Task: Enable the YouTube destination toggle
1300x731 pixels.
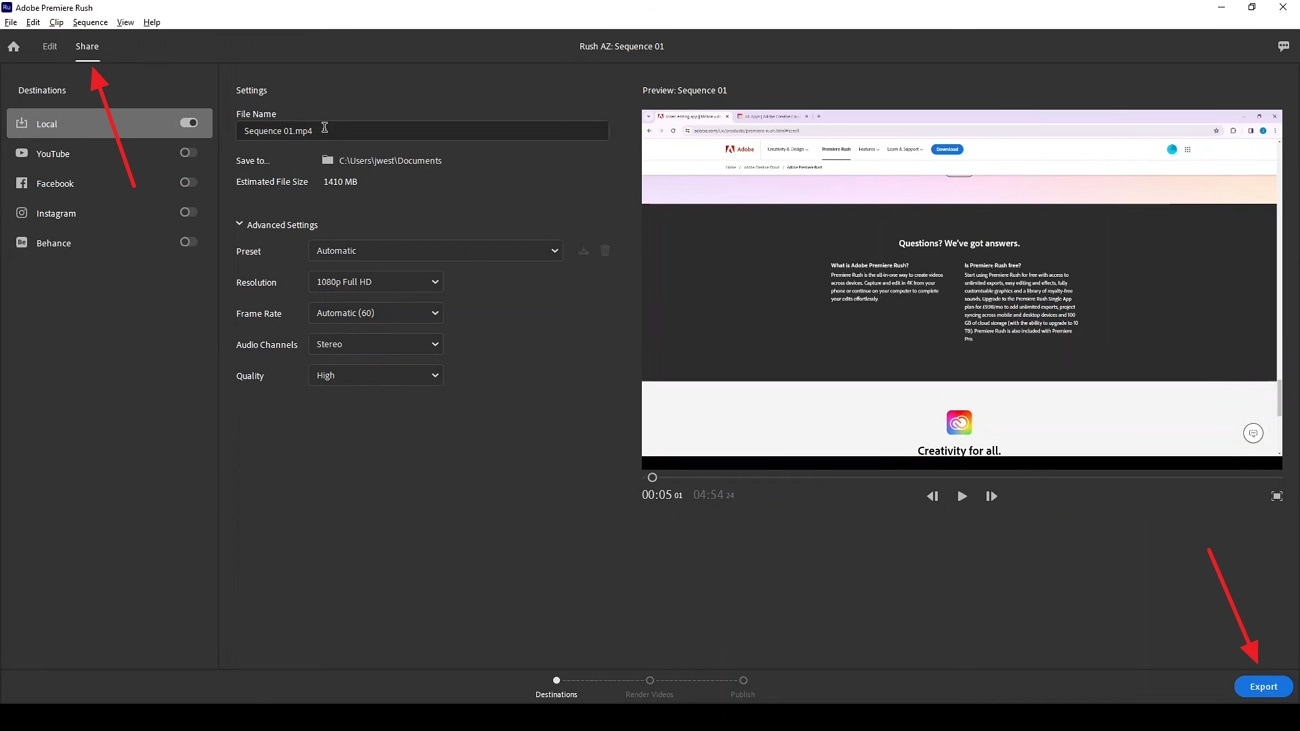Action: (x=187, y=152)
